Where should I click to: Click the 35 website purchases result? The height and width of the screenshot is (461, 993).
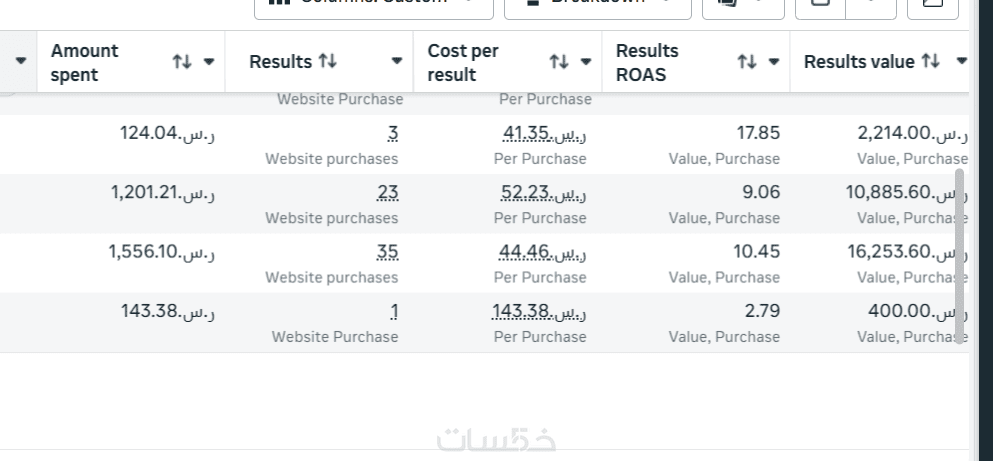pyautogui.click(x=387, y=252)
